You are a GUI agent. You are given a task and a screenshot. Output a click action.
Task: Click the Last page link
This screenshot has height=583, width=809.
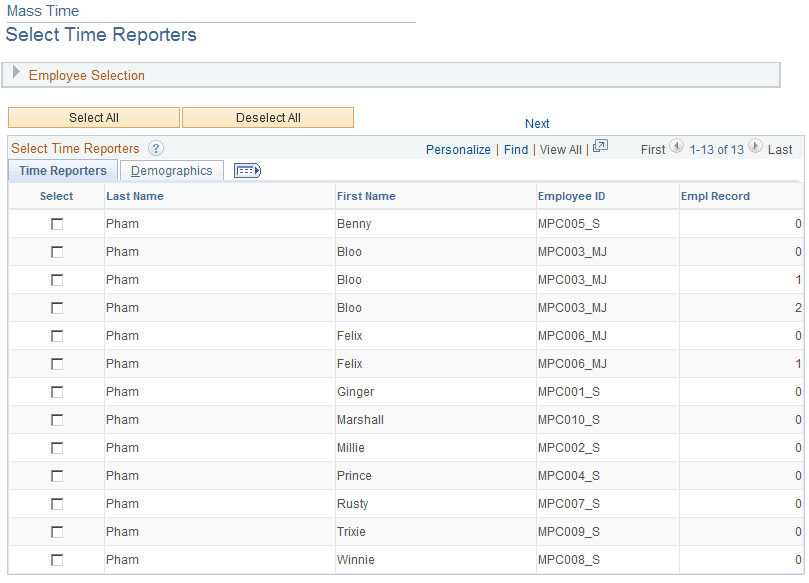pos(780,150)
